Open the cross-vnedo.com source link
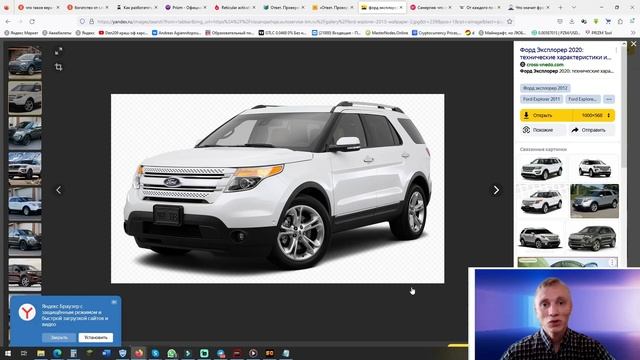Image resolution: width=640 pixels, height=360 pixels. tap(545, 64)
